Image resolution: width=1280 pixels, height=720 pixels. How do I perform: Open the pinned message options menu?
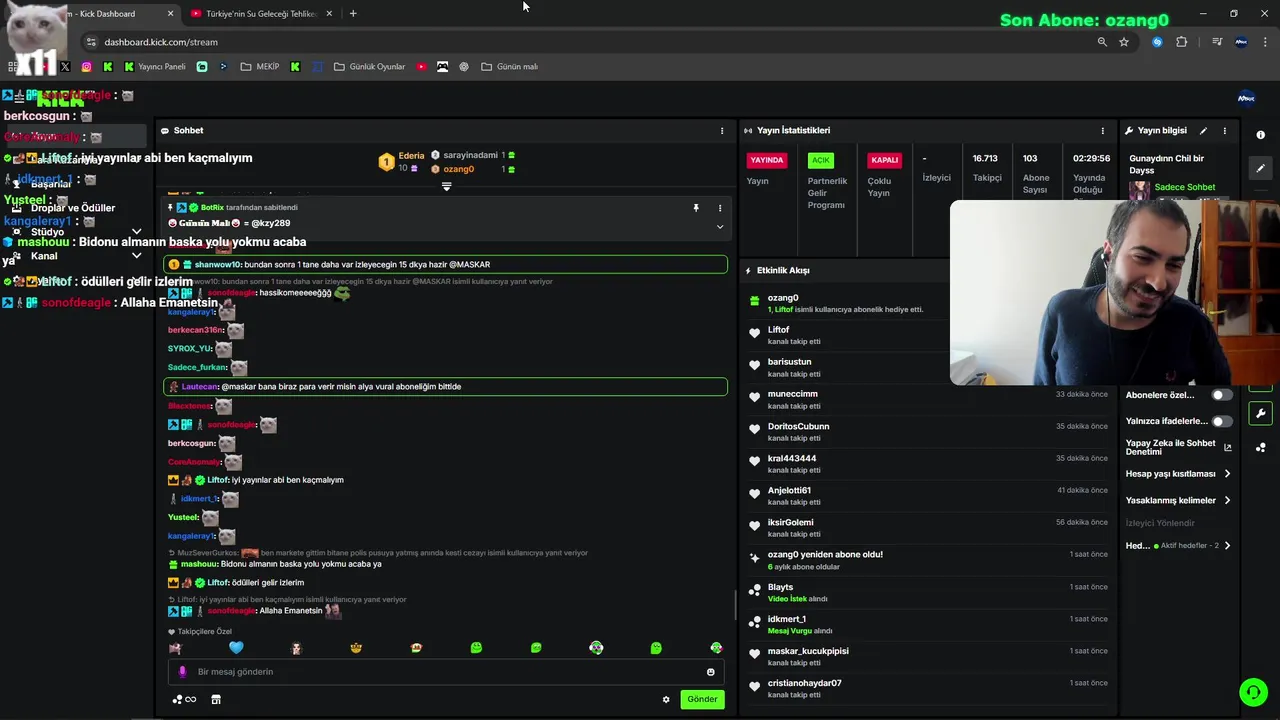click(x=719, y=208)
